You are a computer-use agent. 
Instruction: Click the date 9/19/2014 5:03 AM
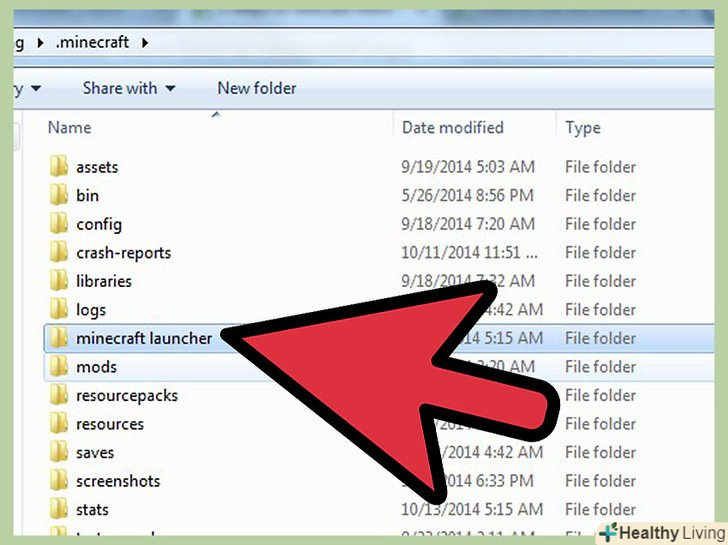pyautogui.click(x=468, y=167)
